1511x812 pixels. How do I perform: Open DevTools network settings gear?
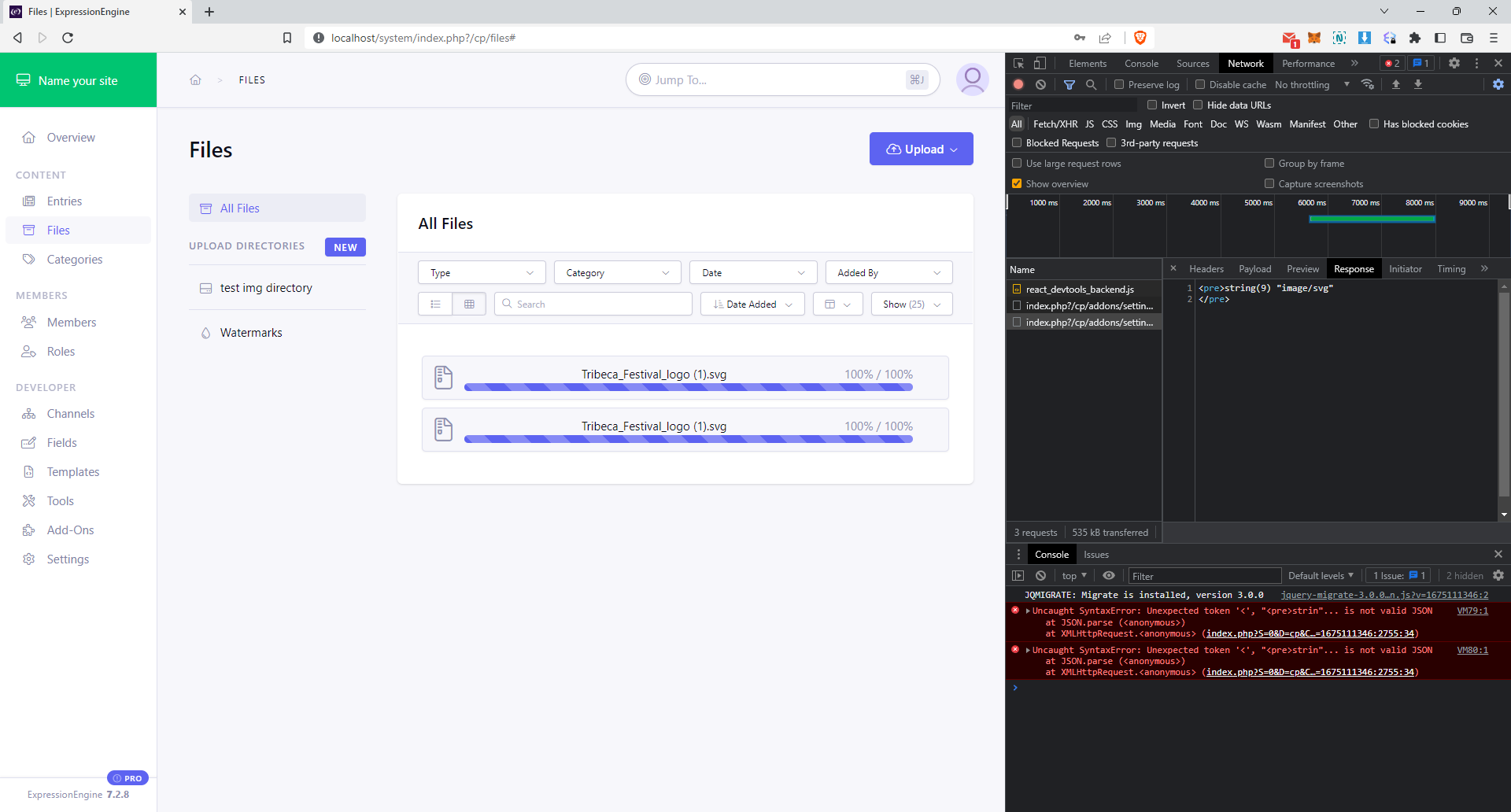[x=1498, y=84]
